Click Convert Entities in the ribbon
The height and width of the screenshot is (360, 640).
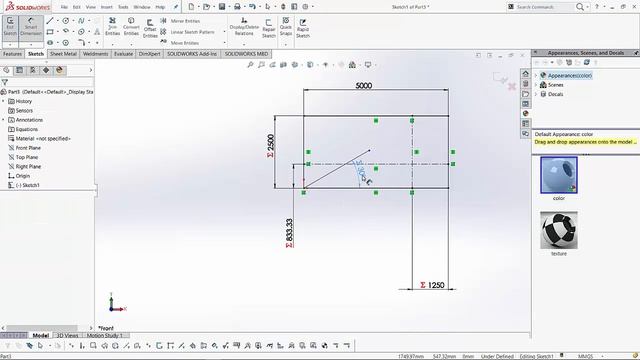pos(131,27)
